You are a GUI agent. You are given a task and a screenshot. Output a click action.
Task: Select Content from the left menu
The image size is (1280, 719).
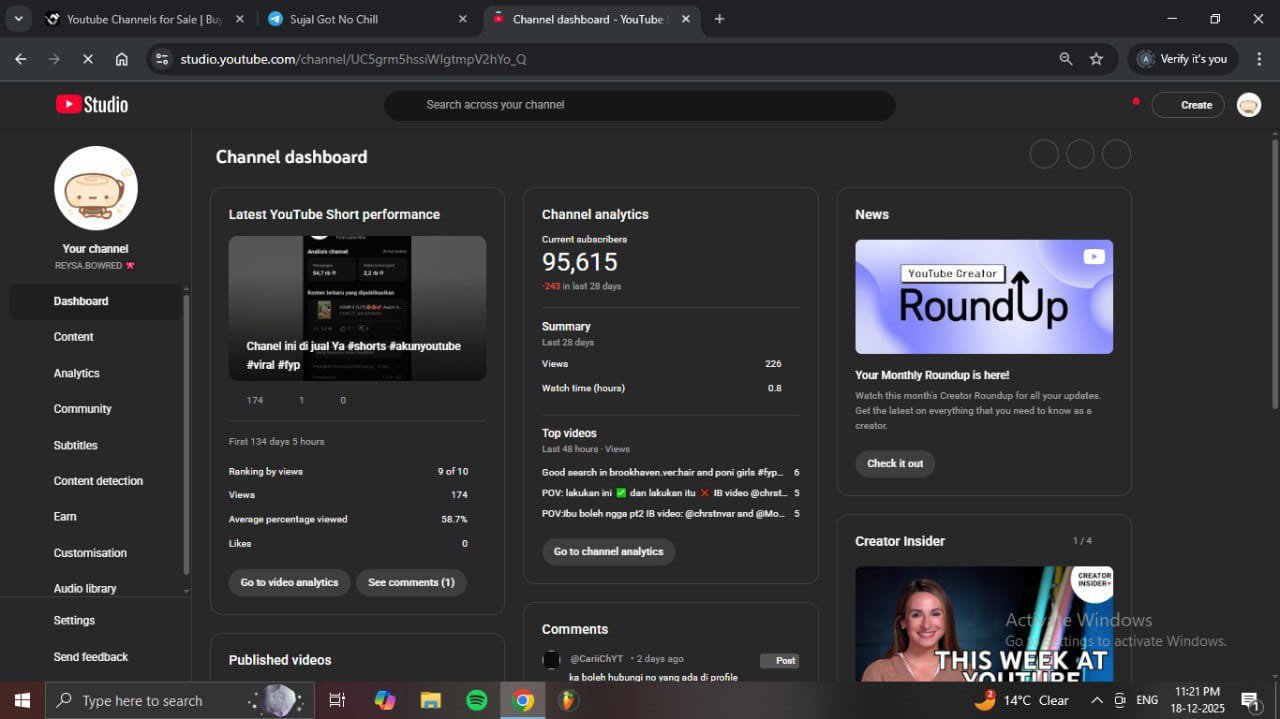74,337
